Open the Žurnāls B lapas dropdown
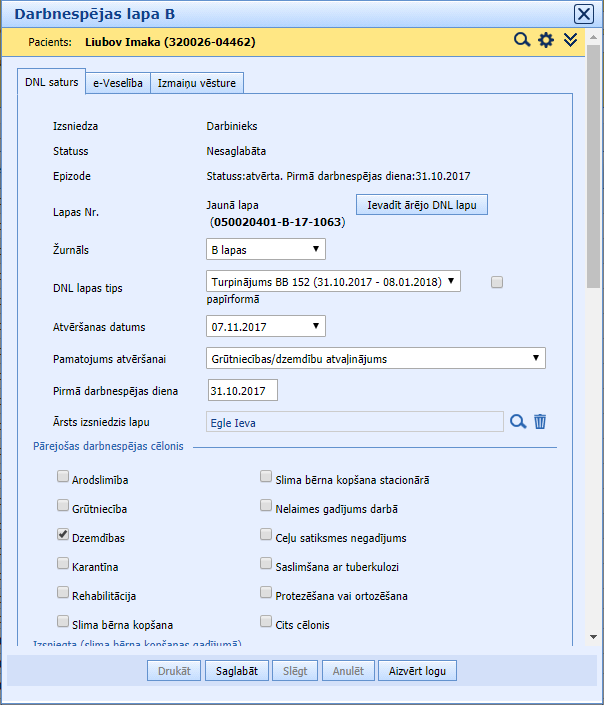 coord(265,248)
